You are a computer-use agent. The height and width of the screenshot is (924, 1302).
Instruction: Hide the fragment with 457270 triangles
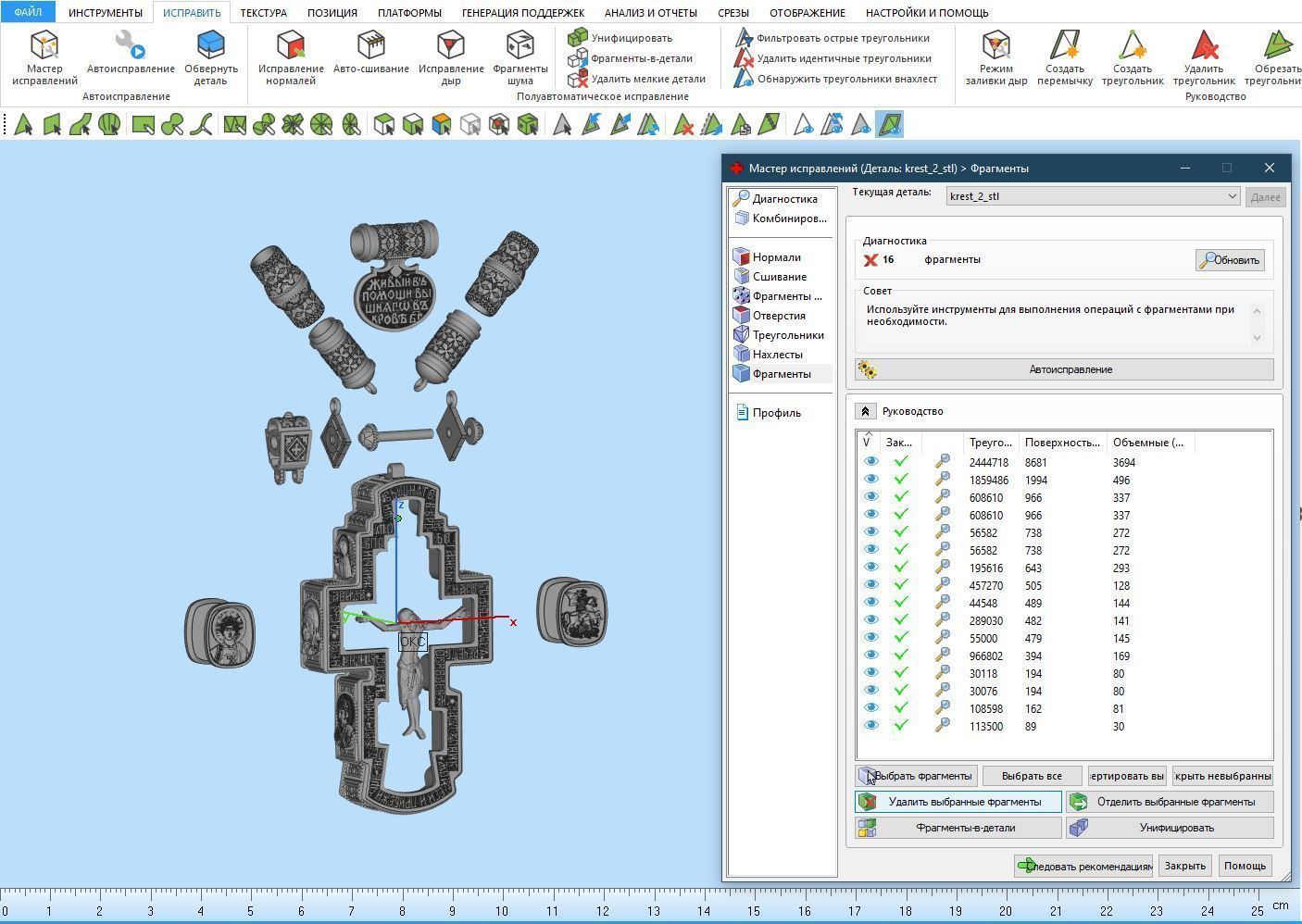(x=870, y=585)
